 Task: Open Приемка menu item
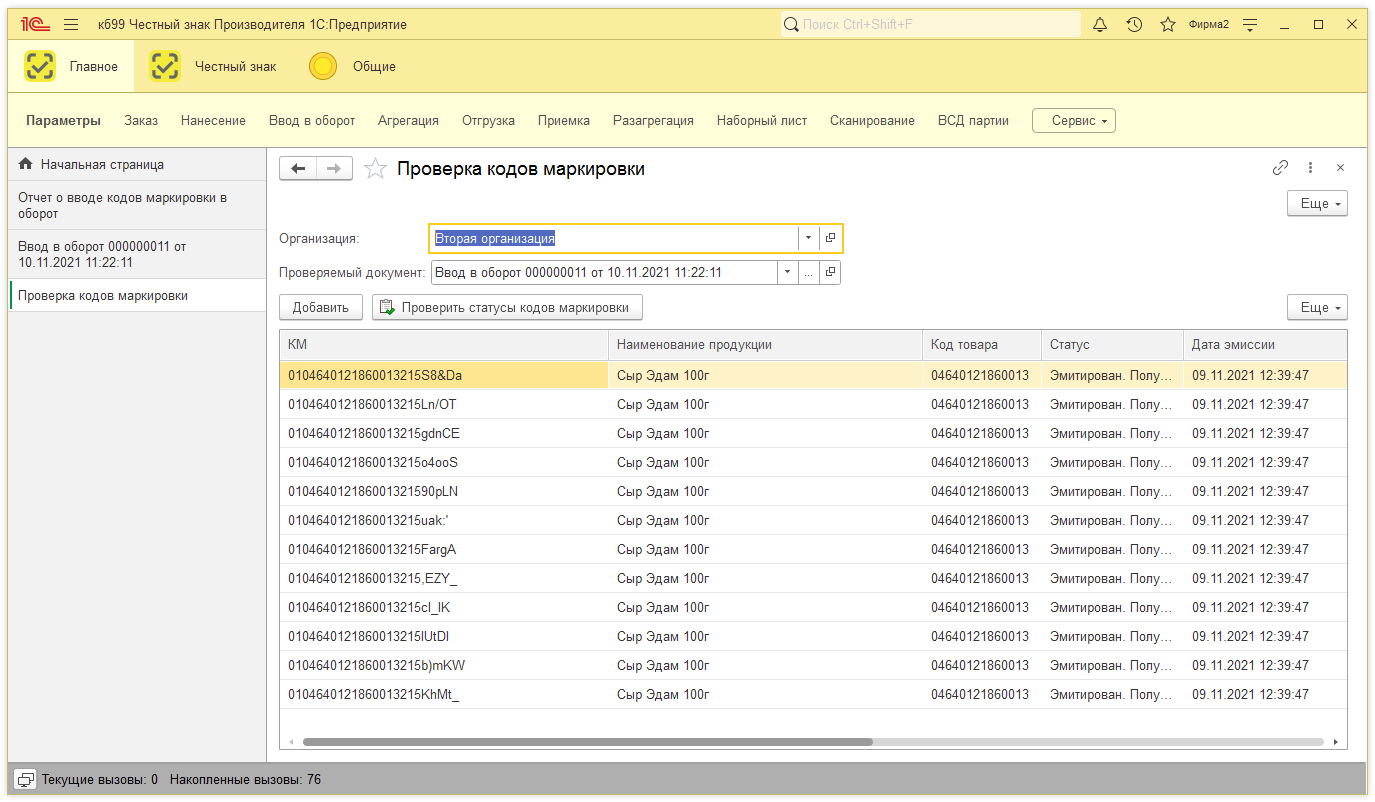pyautogui.click(x=564, y=121)
